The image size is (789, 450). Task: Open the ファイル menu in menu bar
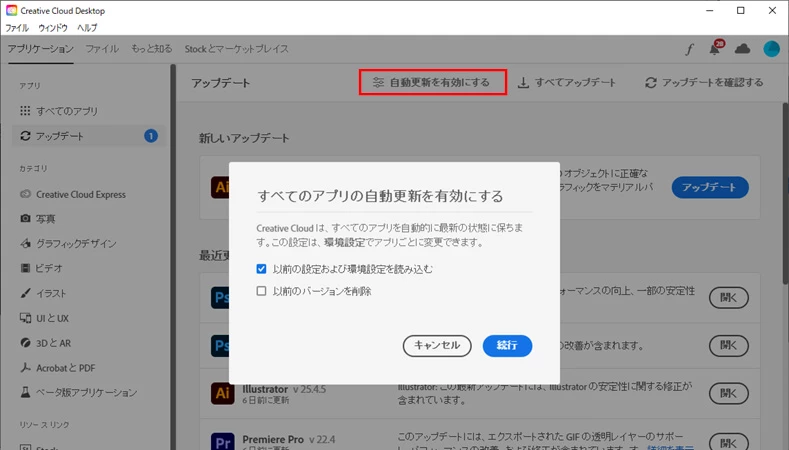[17, 28]
